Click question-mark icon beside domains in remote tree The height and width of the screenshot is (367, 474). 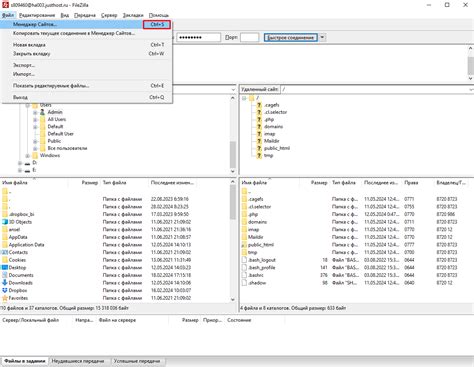click(259, 127)
